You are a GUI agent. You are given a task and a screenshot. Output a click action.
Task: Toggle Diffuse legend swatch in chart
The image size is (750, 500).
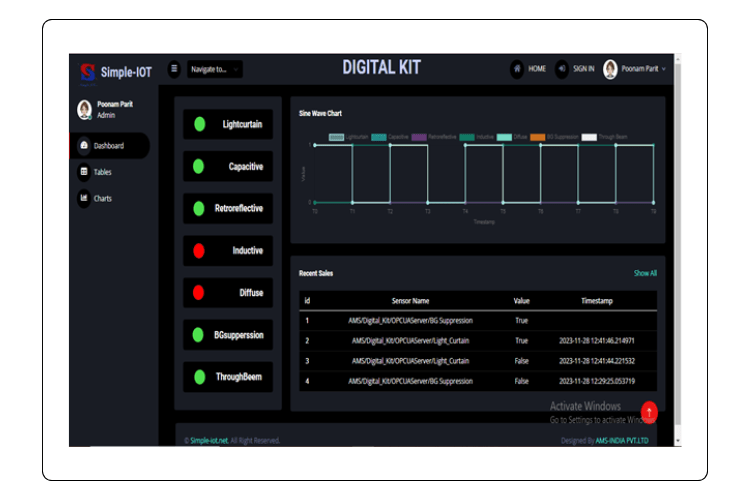pyautogui.click(x=504, y=137)
